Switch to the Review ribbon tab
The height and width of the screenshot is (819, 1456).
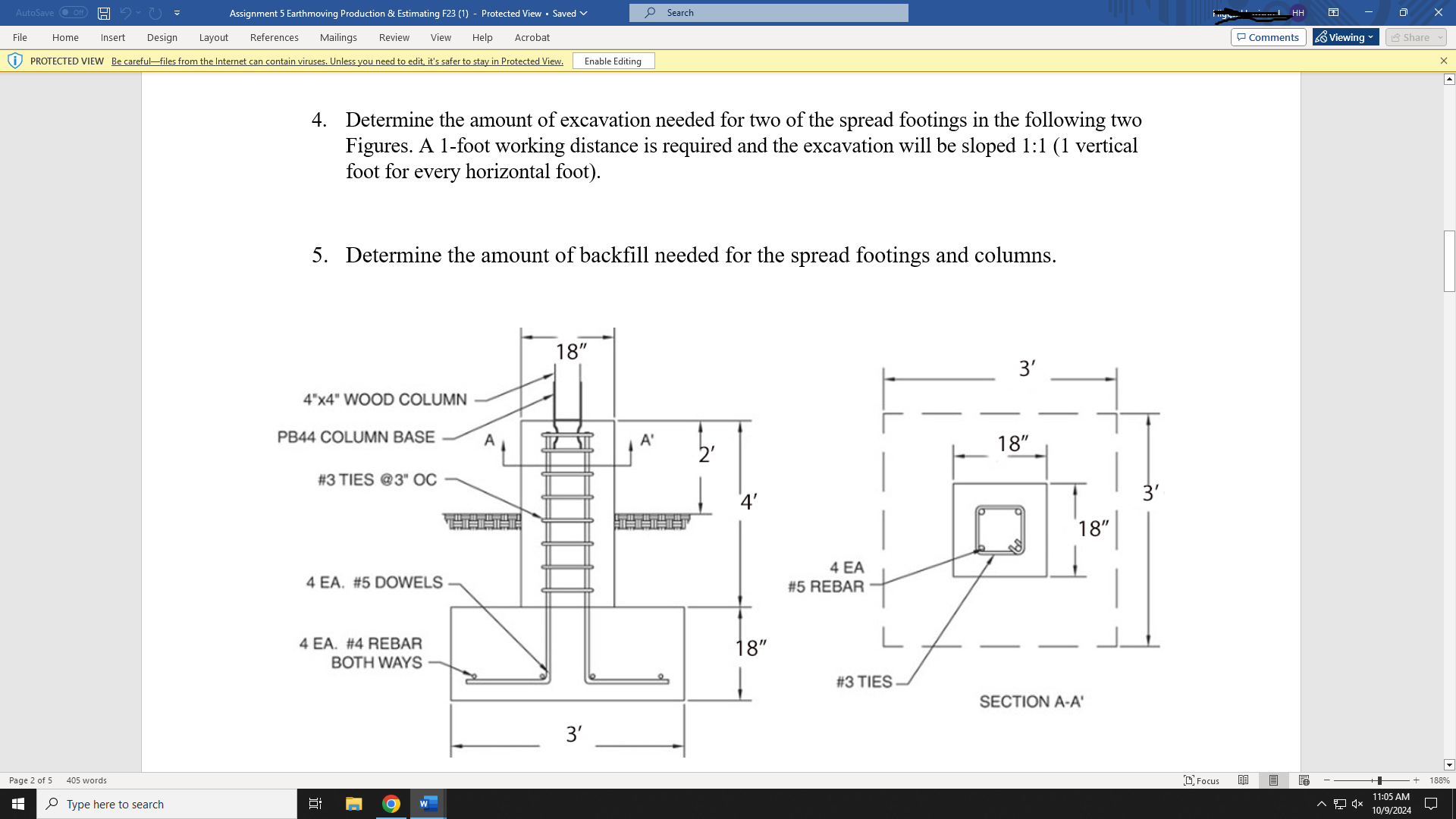(394, 37)
